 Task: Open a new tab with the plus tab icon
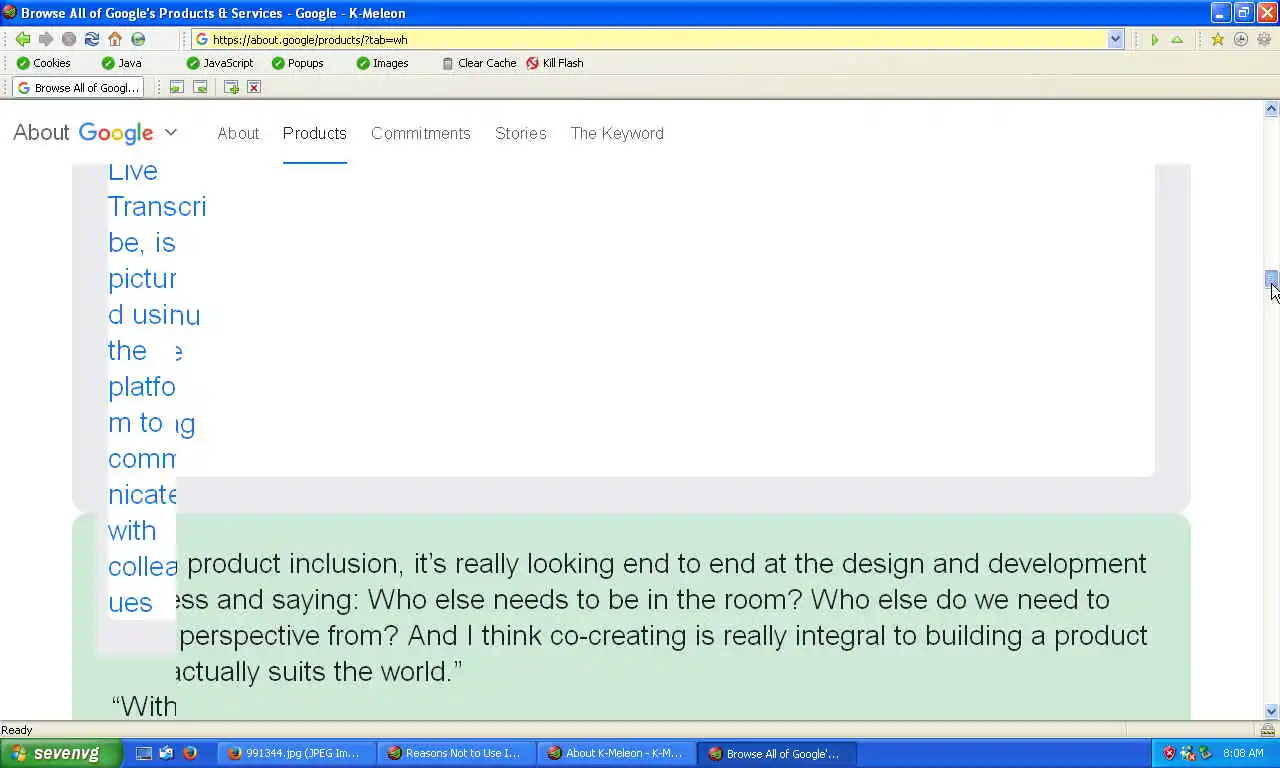click(231, 87)
